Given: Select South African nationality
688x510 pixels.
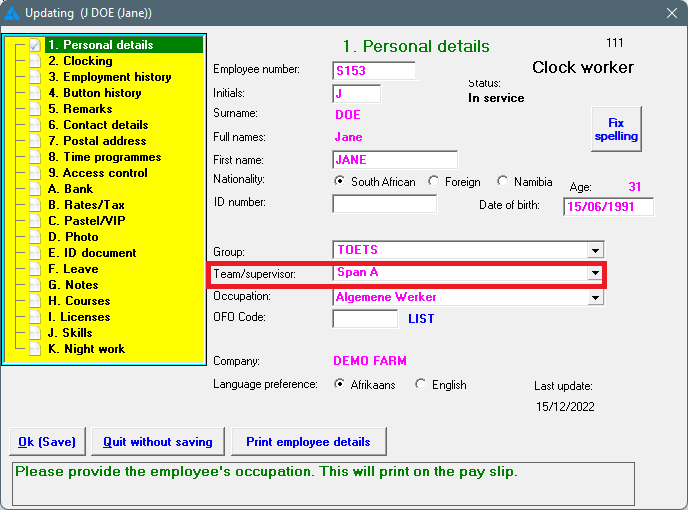Looking at the screenshot, I should pyautogui.click(x=339, y=181).
